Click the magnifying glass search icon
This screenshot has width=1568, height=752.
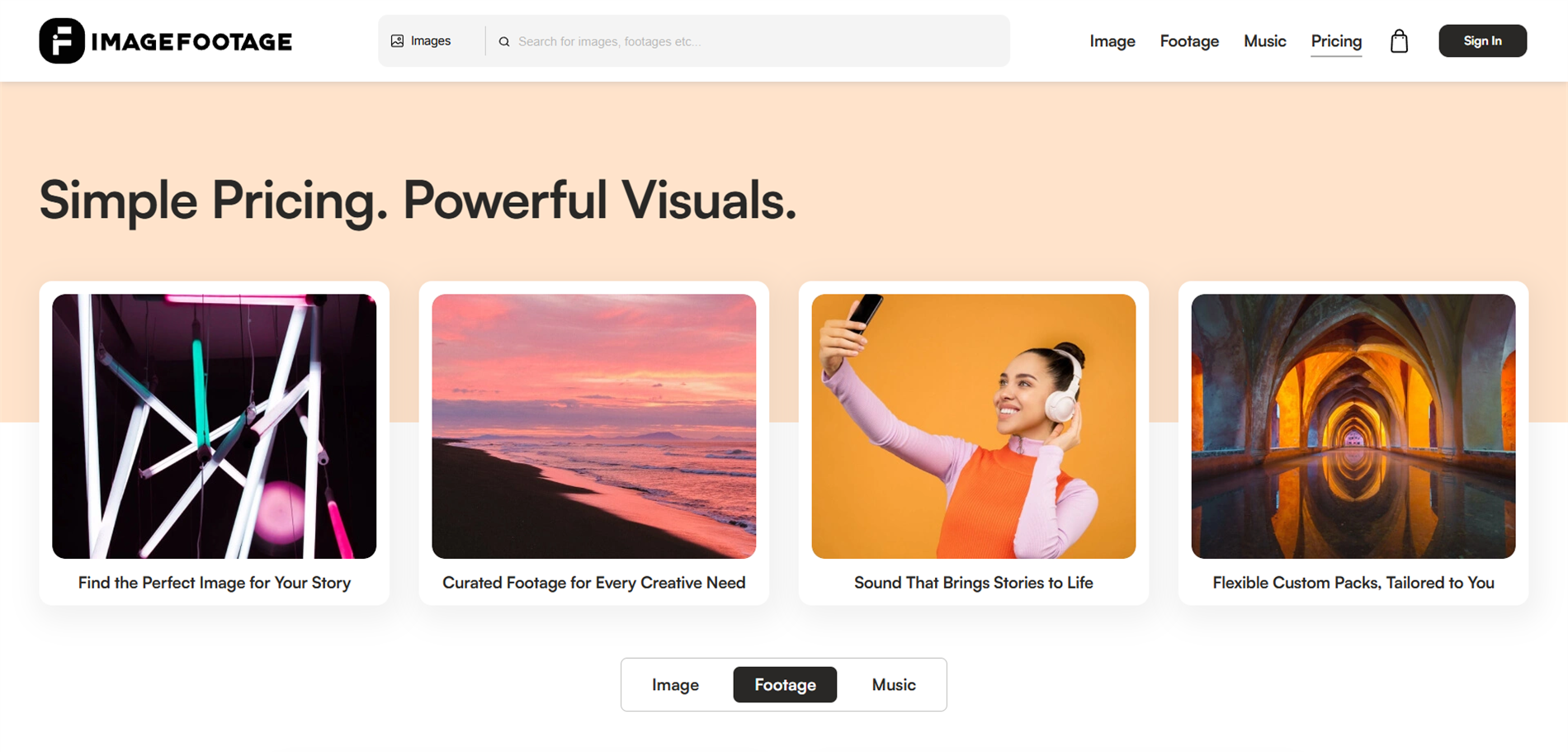(504, 41)
